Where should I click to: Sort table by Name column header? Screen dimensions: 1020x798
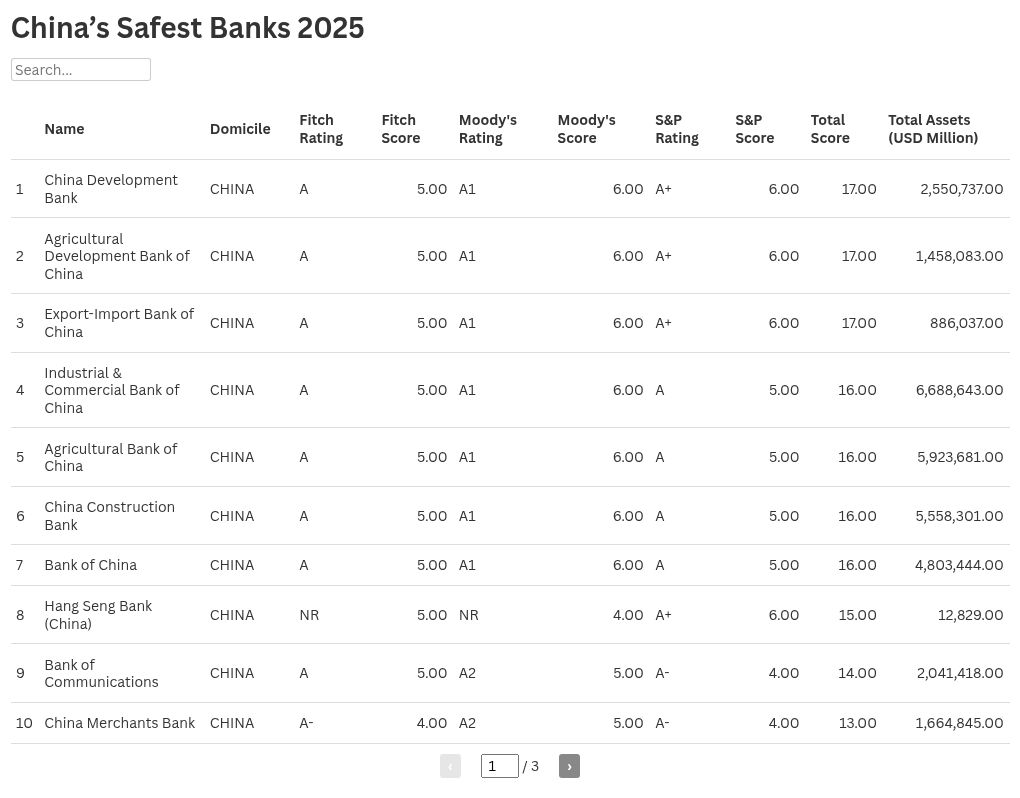[x=64, y=129]
